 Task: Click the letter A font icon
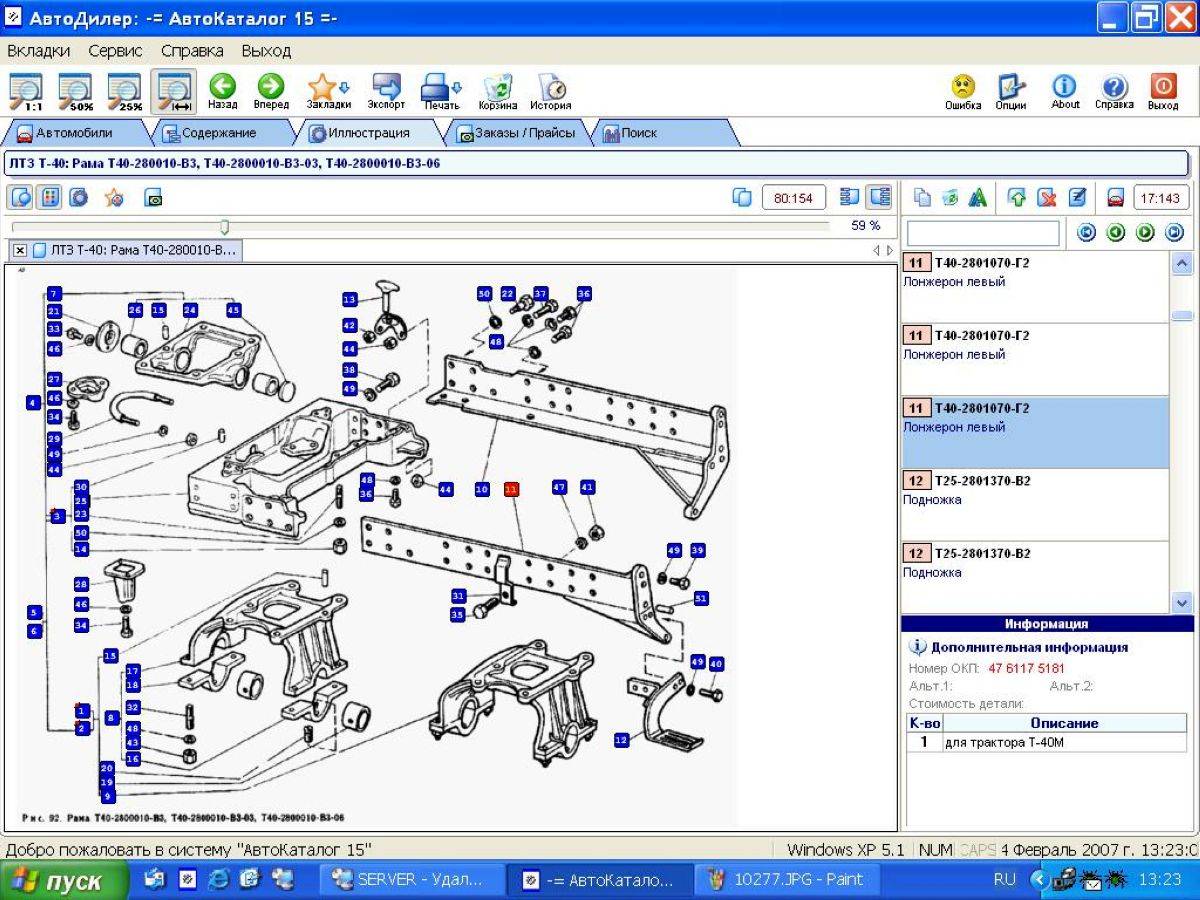[979, 198]
